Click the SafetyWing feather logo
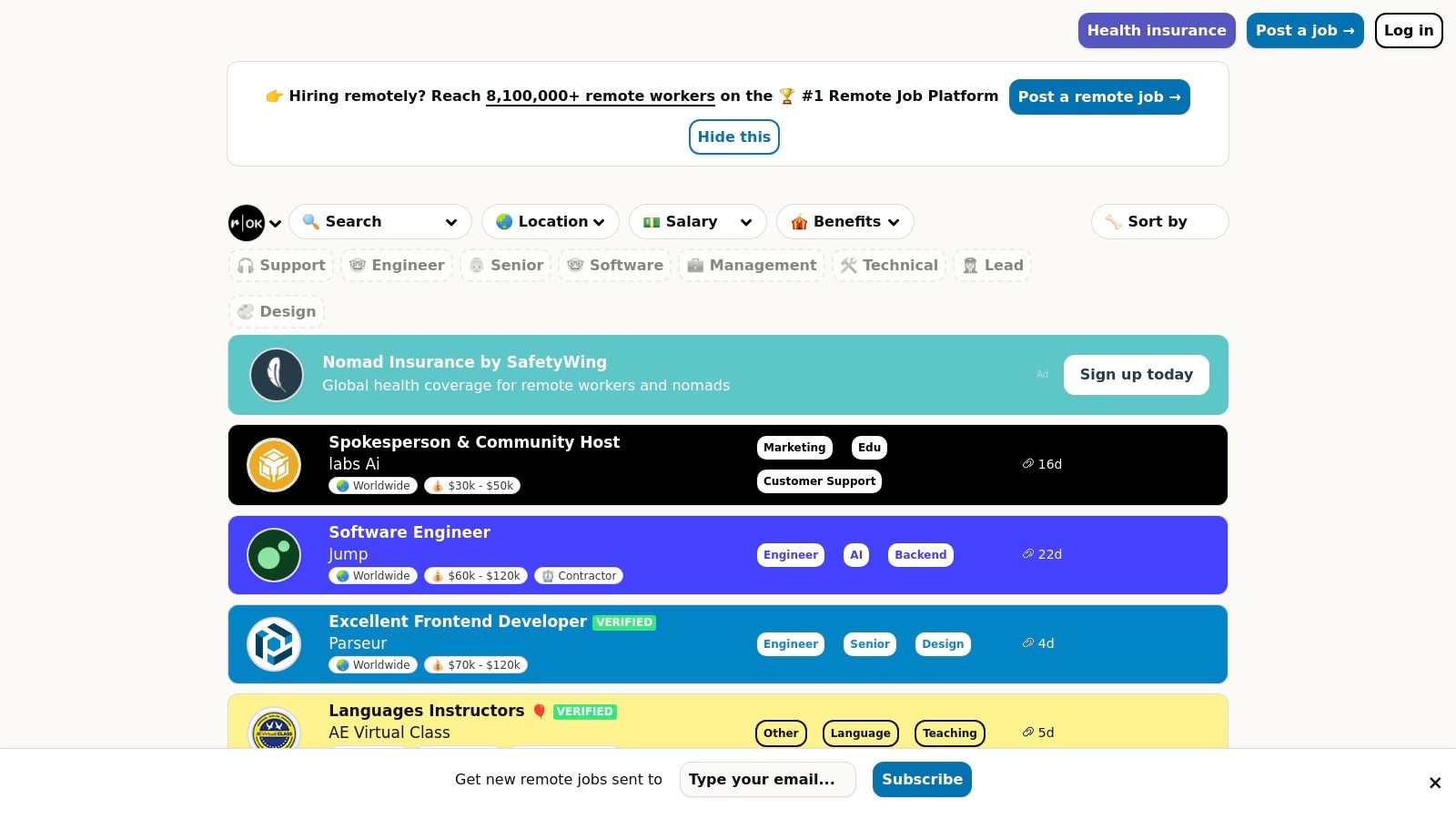The image size is (1456, 819). tap(277, 375)
